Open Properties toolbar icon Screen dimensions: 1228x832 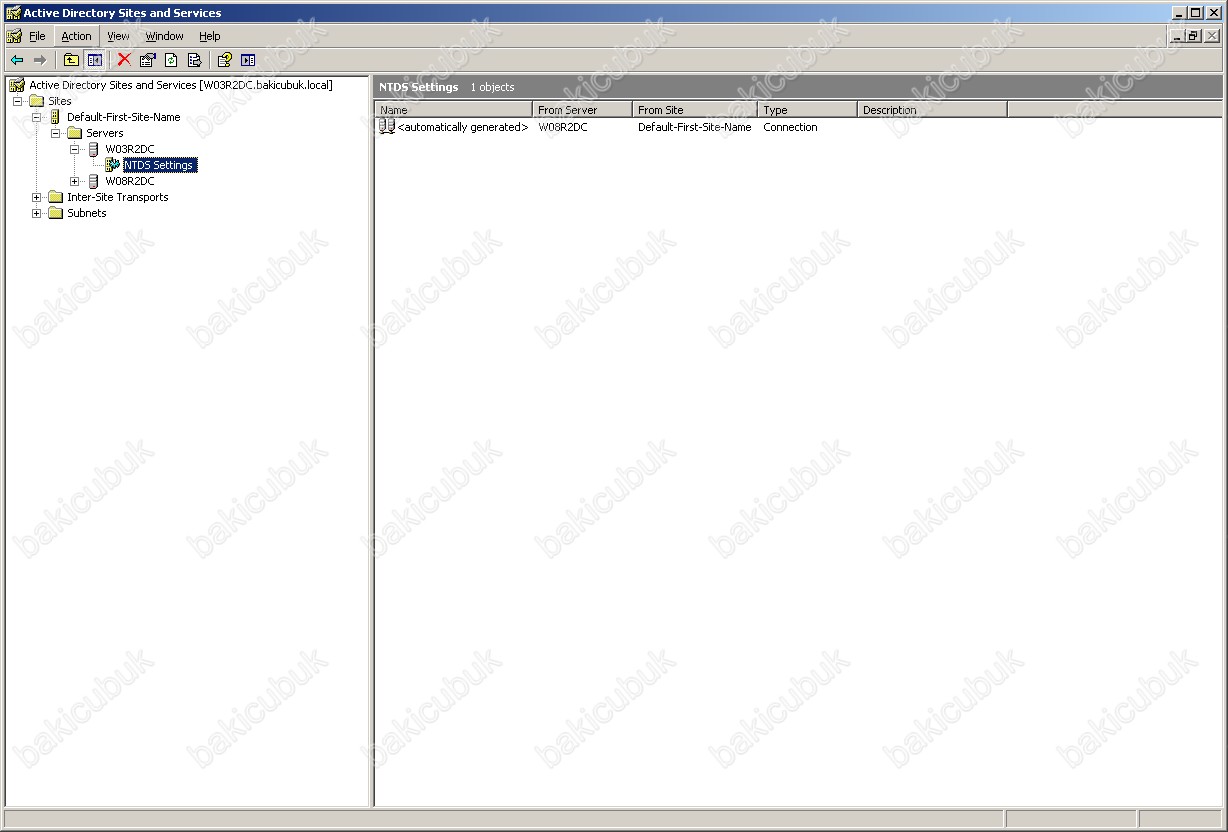148,60
